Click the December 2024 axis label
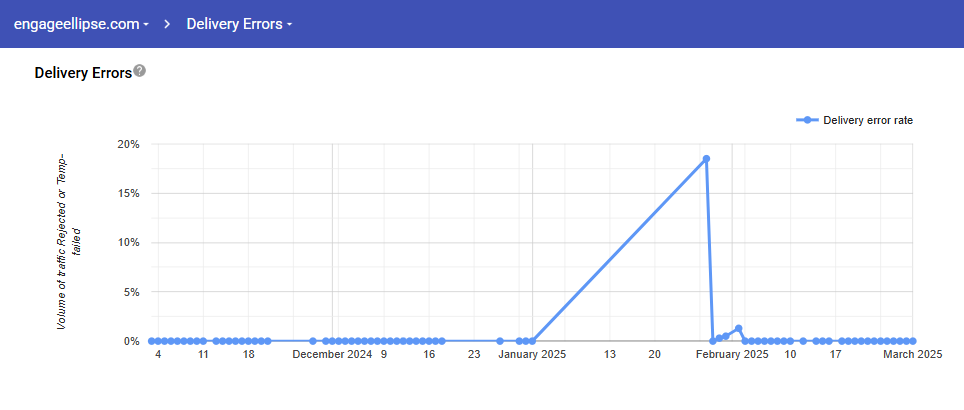Image resolution: width=964 pixels, height=410 pixels. tap(333, 354)
